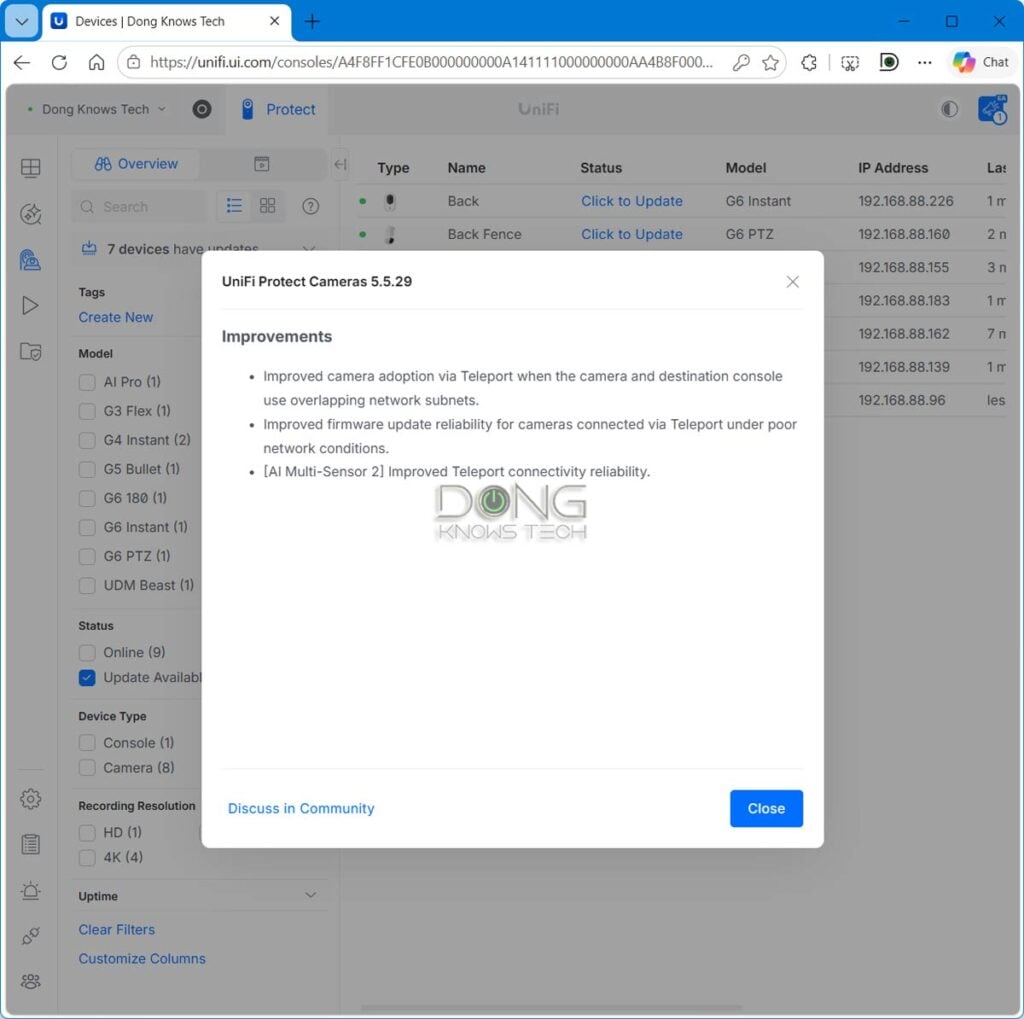Screen dimensions: 1024x1019
Task: Check the Online status filter
Action: (x=87, y=653)
